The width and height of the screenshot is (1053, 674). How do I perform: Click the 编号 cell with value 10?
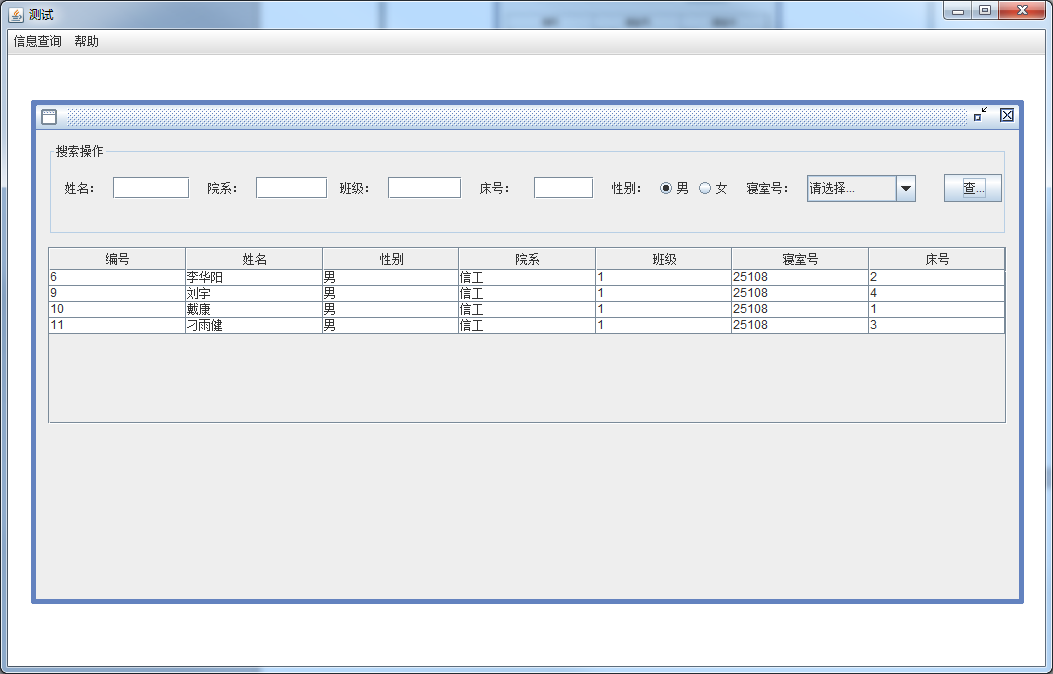coord(117,309)
